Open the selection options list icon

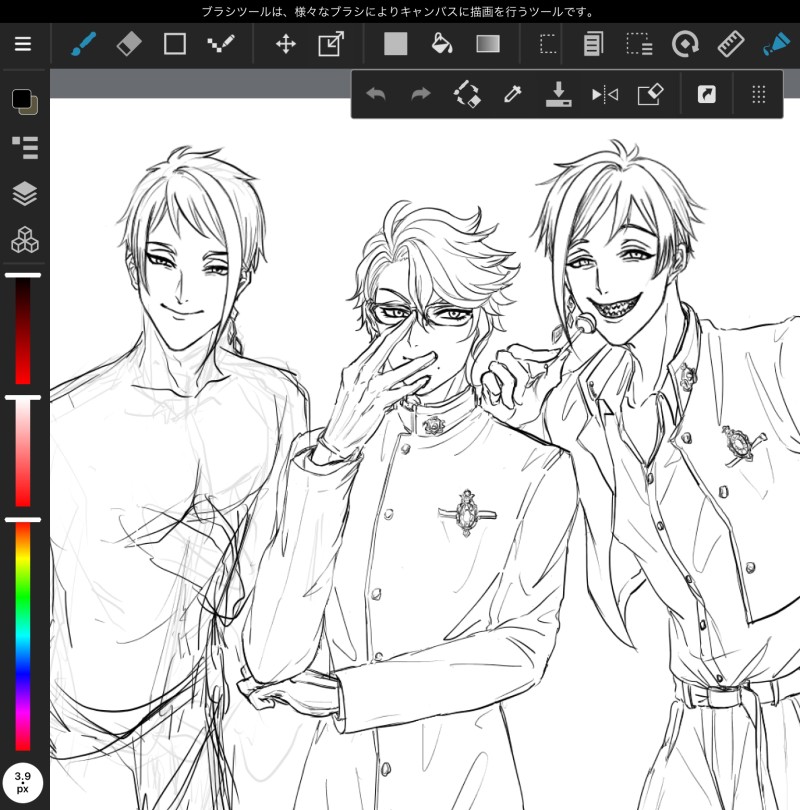click(639, 44)
